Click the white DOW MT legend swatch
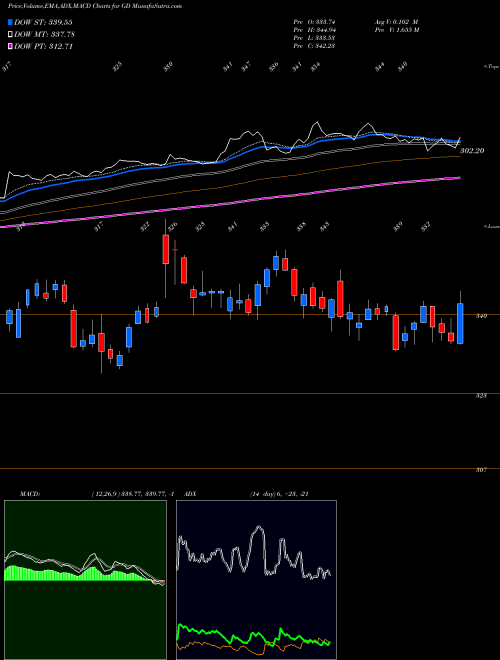Viewport: 500px width, 660px height. [10, 35]
